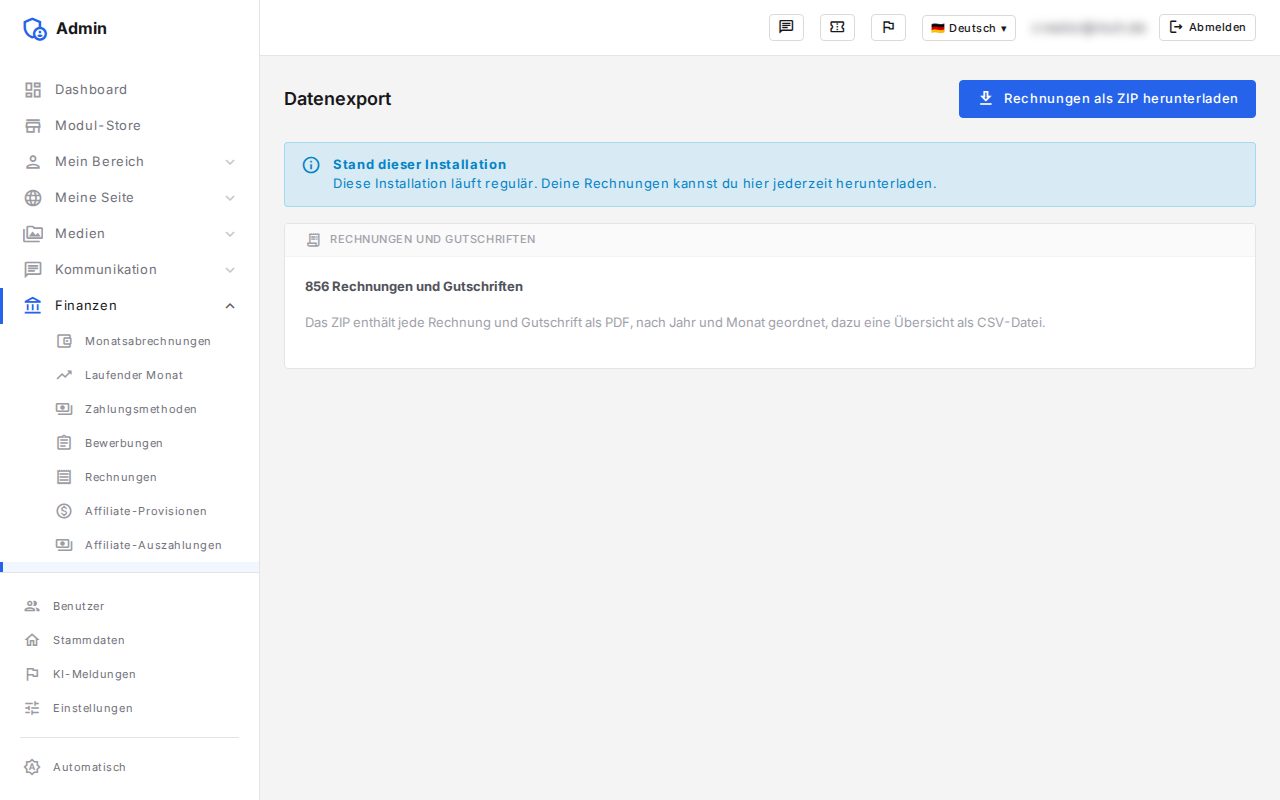
Task: Click the Mein Bereich person icon
Action: [33, 162]
